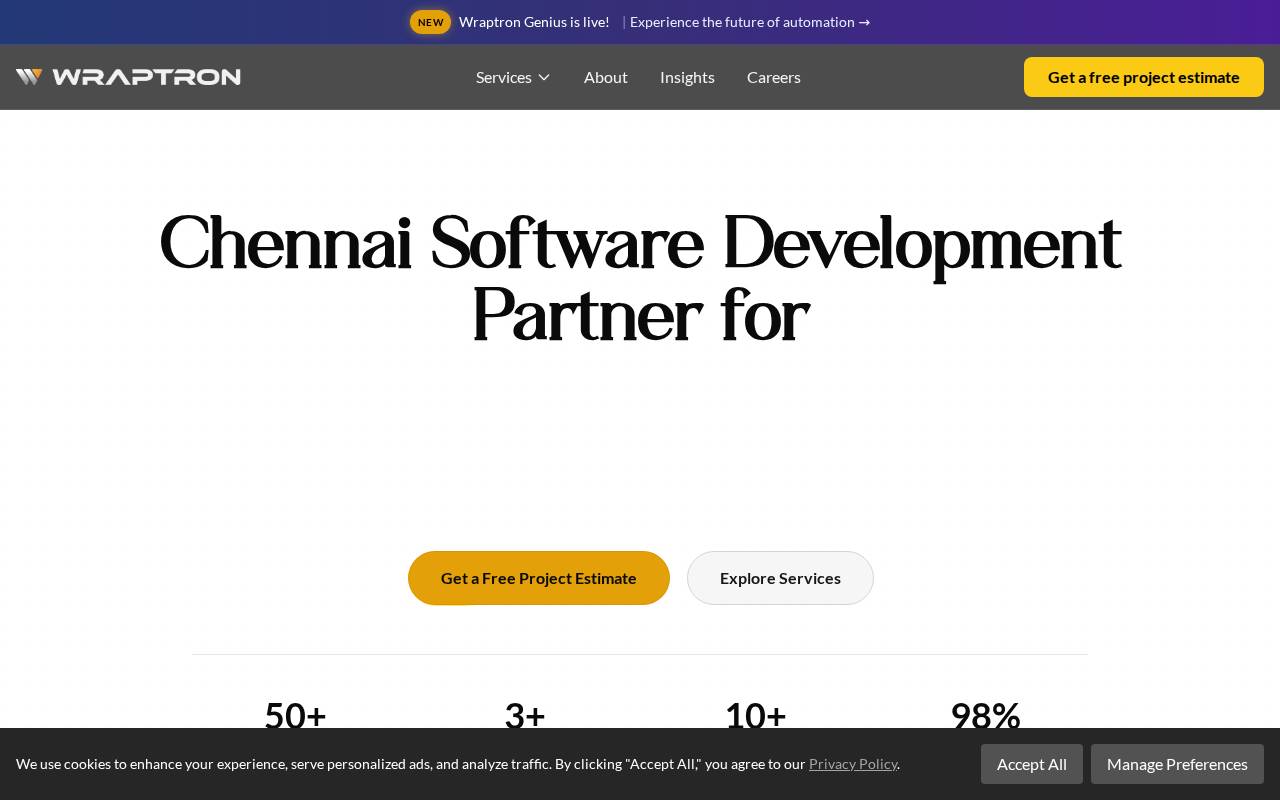Go to the About page
The width and height of the screenshot is (1280, 800).
point(606,77)
